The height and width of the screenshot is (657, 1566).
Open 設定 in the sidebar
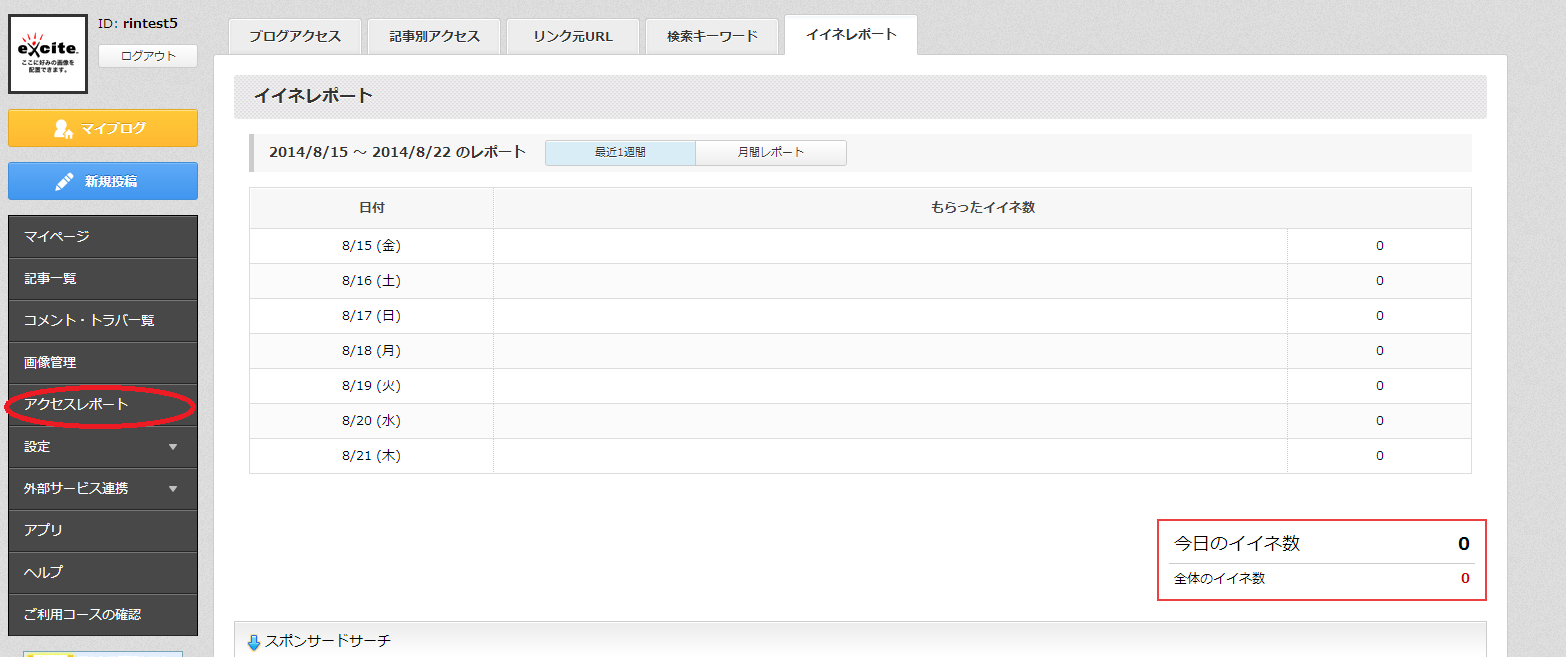(103, 446)
